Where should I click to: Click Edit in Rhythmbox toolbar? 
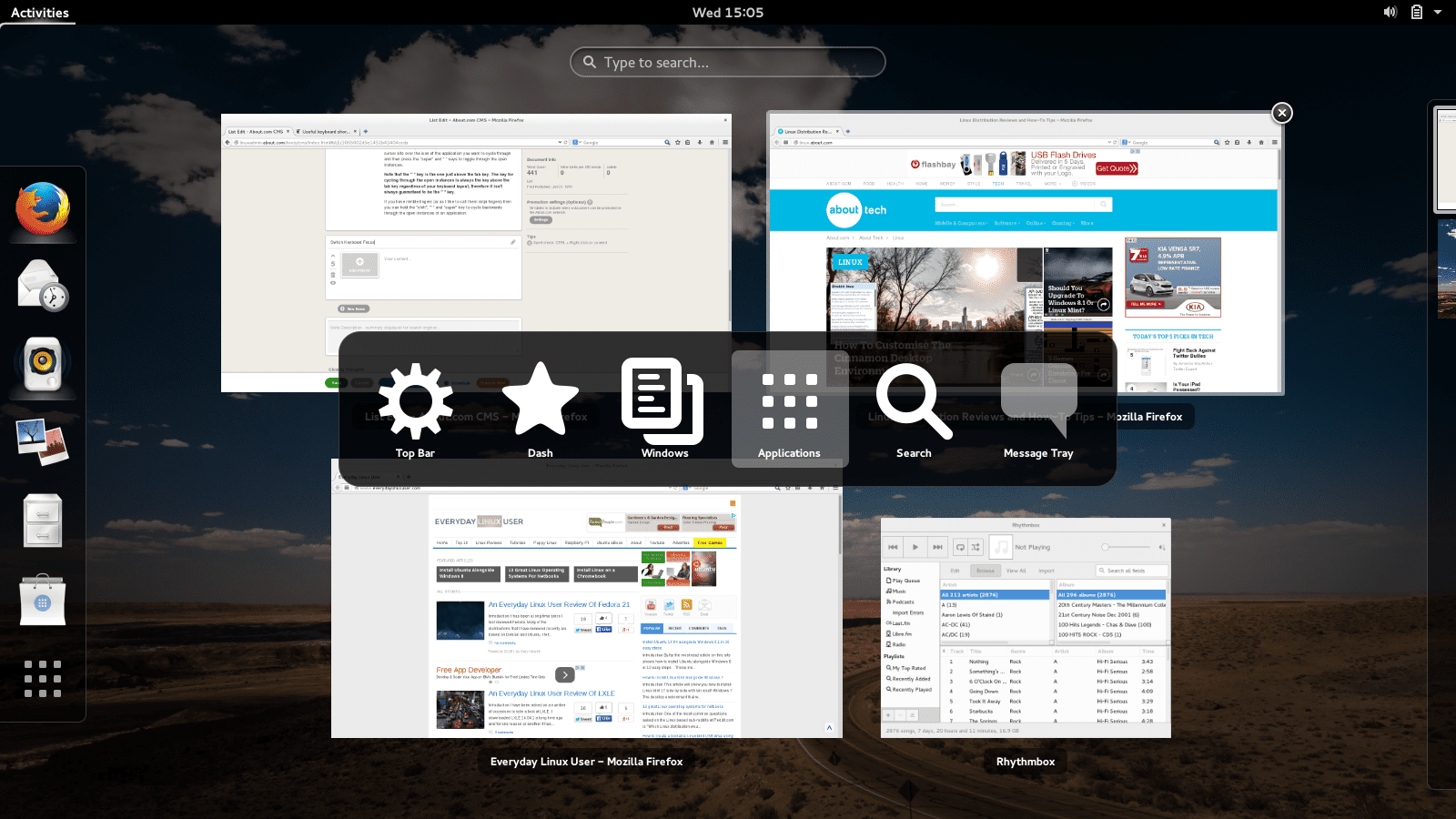pos(955,571)
